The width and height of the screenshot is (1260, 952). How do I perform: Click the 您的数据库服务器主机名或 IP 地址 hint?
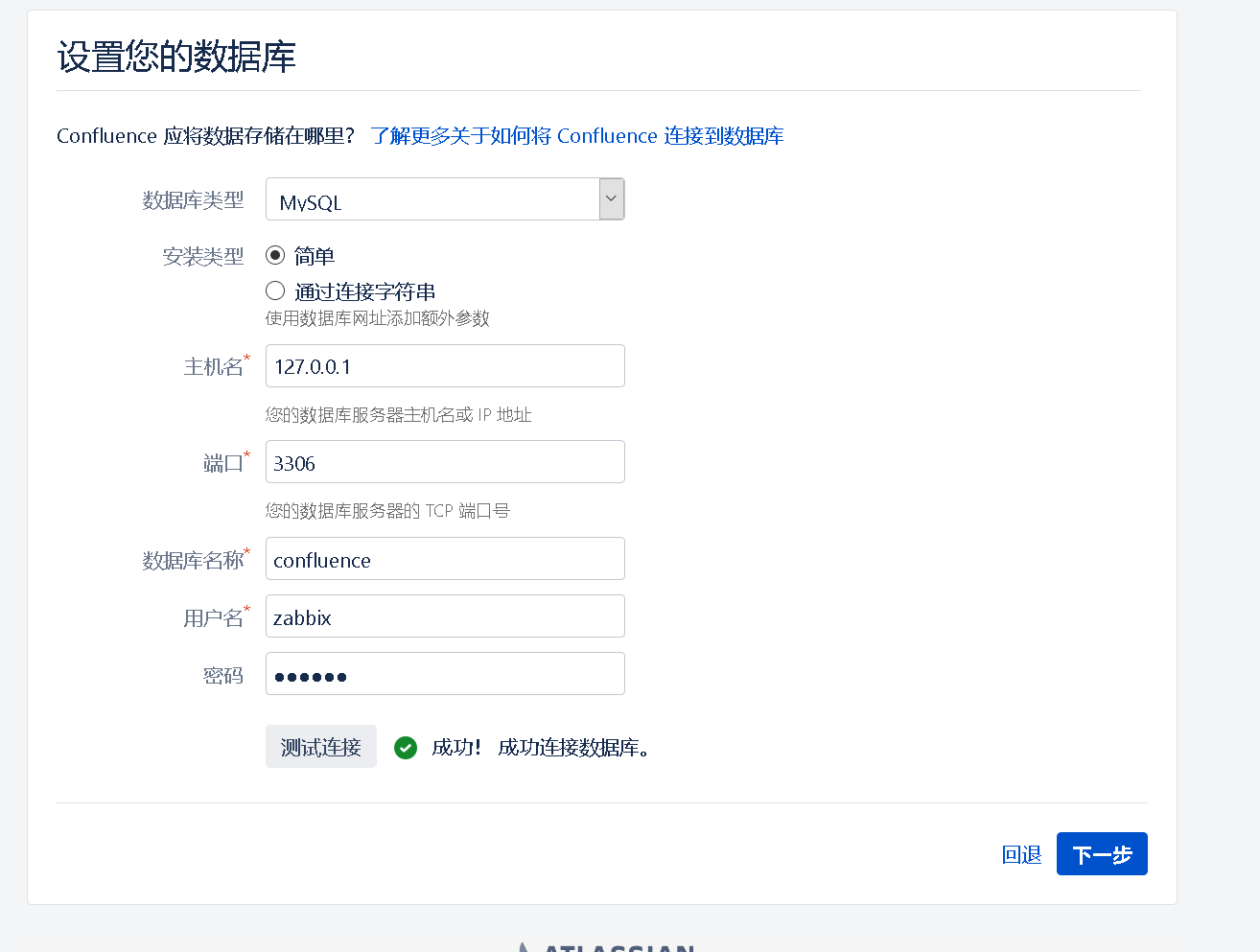(x=399, y=415)
